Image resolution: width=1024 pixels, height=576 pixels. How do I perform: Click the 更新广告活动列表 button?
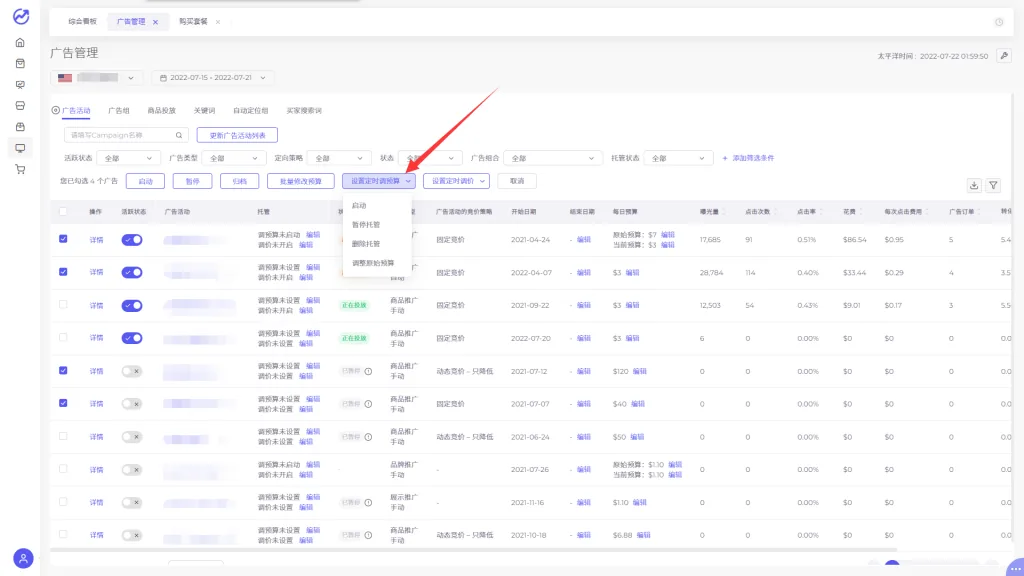[x=237, y=135]
